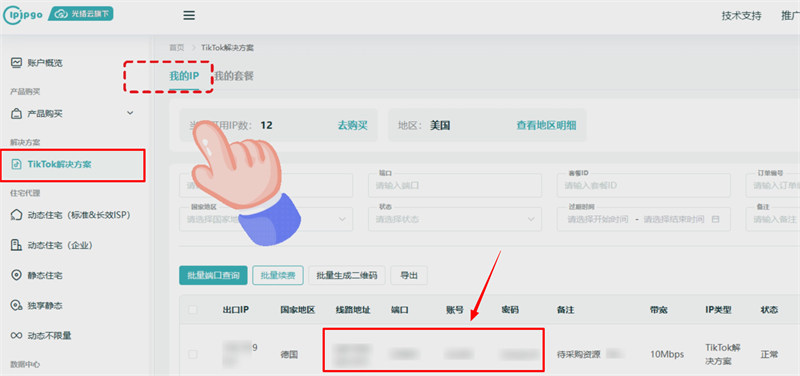Click 请选择开始时间 date field

[597, 219]
